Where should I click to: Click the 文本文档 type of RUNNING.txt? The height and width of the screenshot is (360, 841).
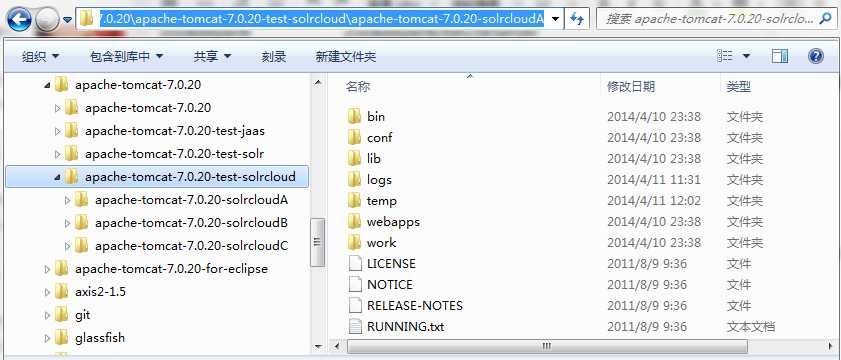pyautogui.click(x=750, y=326)
